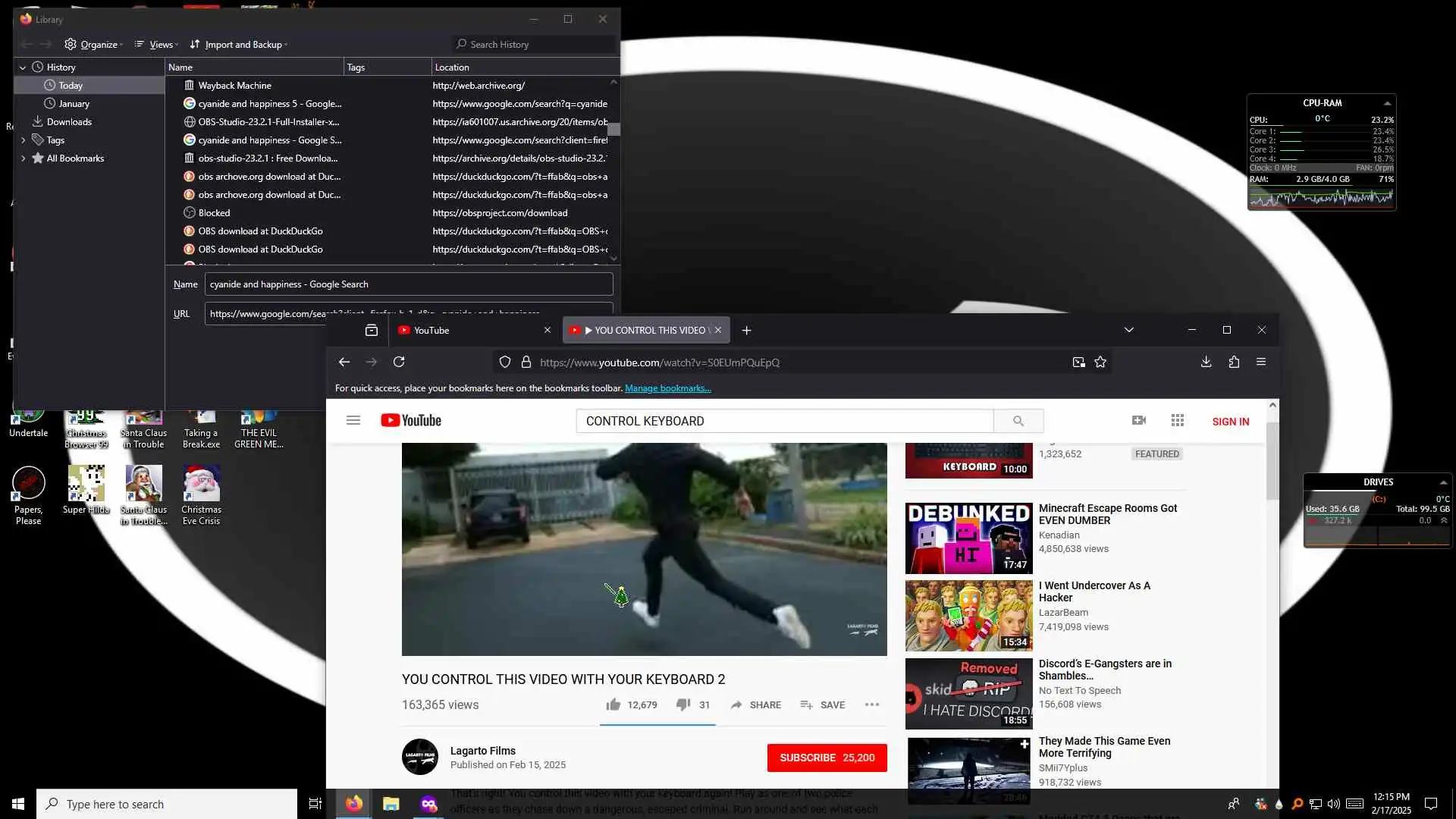
Task: Click the Firefox reload page icon
Action: [399, 362]
